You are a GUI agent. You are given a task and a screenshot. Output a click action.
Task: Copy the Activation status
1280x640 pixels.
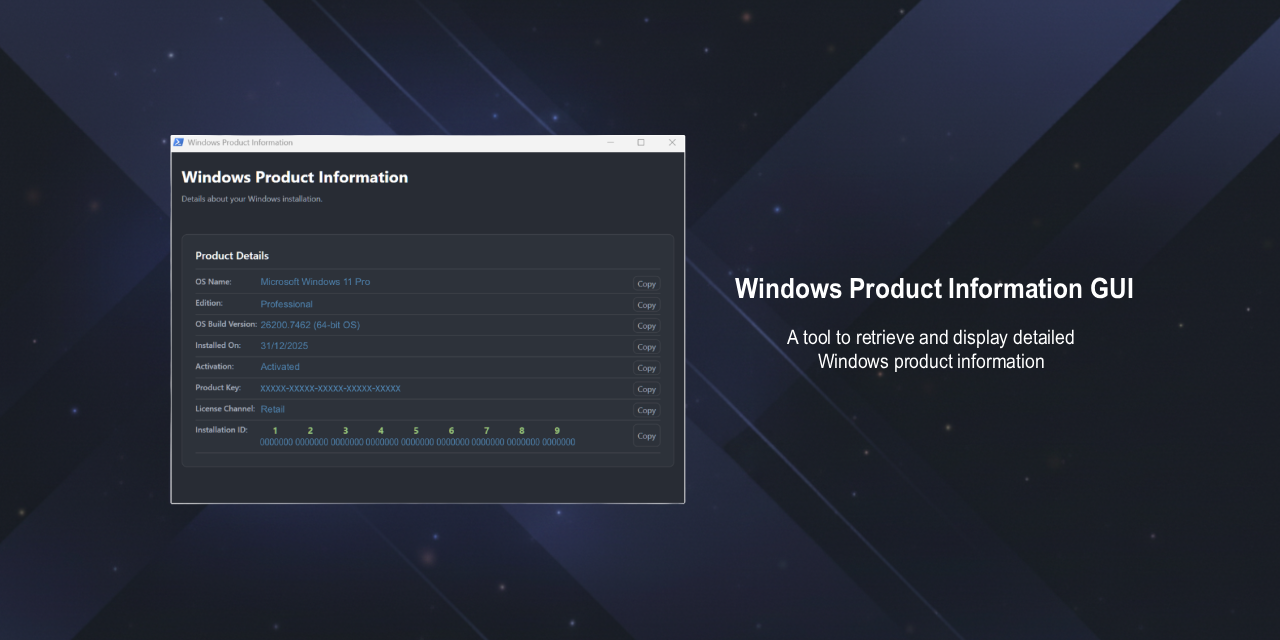[645, 367]
